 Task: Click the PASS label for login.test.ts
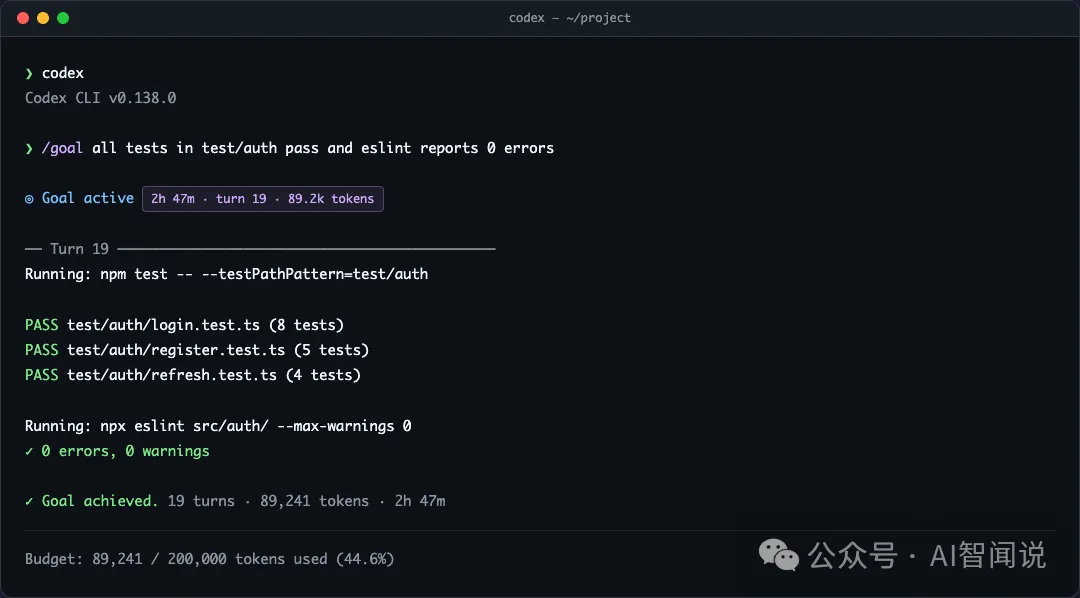click(x=41, y=324)
